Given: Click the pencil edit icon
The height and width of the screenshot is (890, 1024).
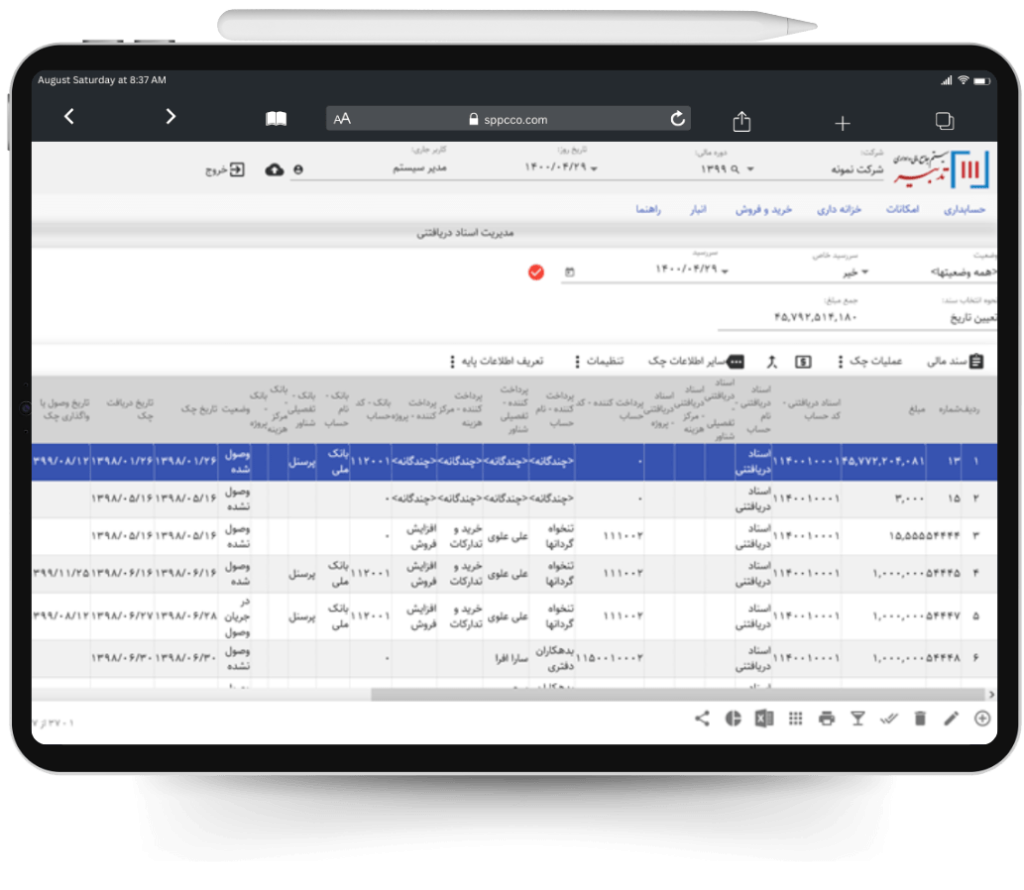Looking at the screenshot, I should pos(951,718).
